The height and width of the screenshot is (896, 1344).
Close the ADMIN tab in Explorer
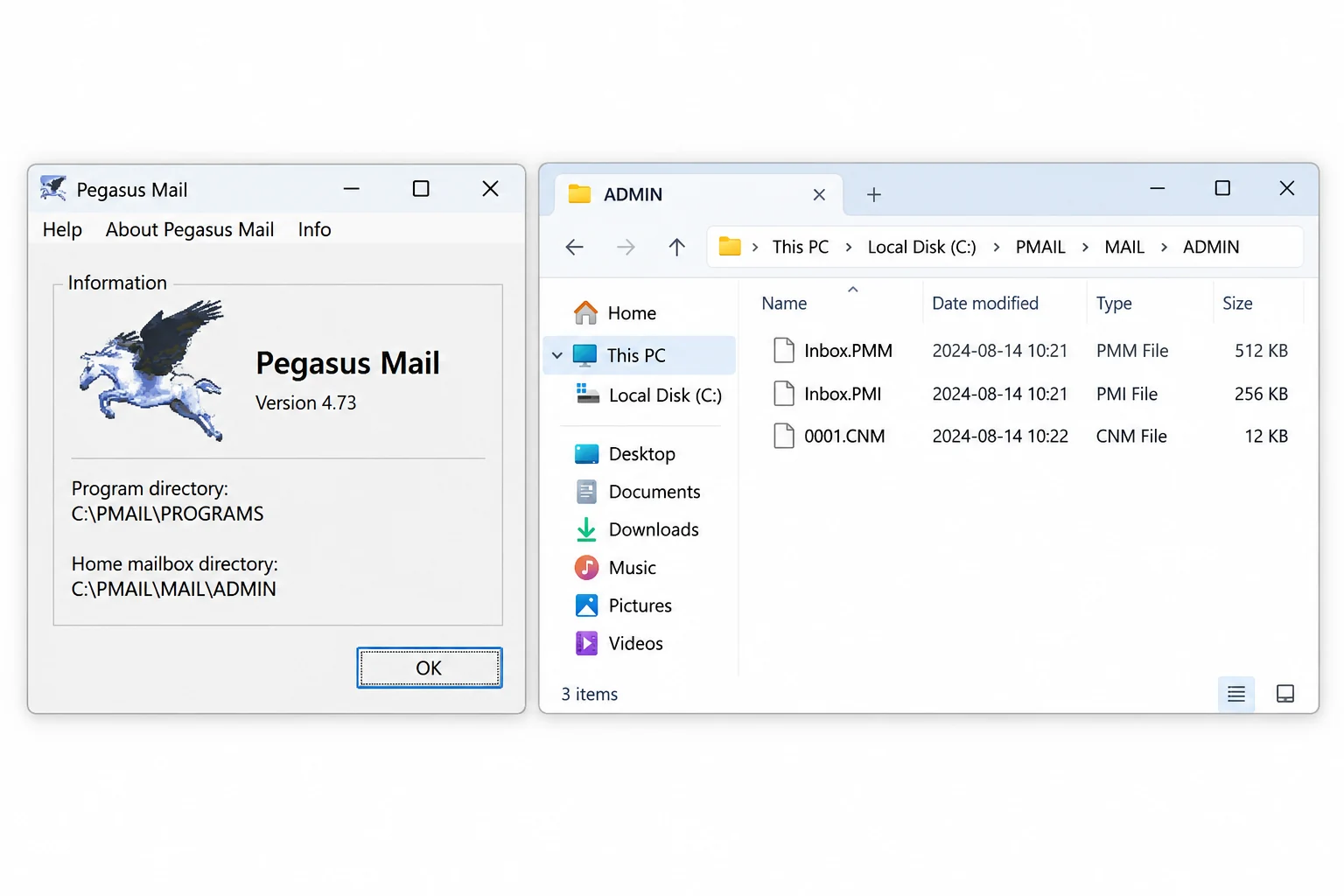(819, 194)
